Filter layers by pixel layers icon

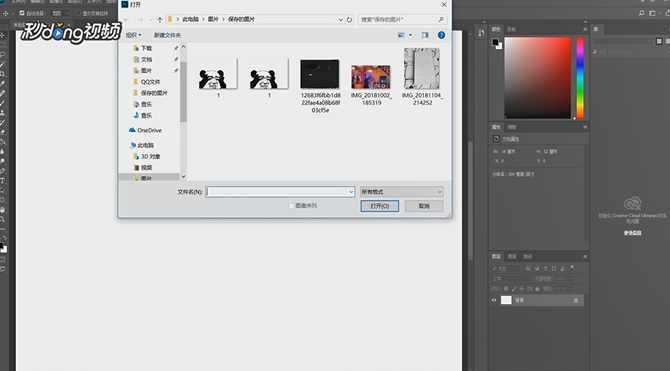(528, 268)
